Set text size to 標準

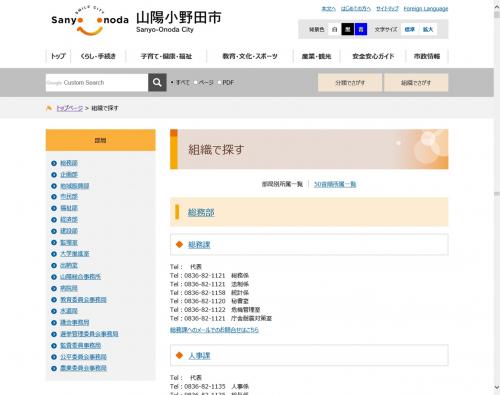click(x=410, y=29)
